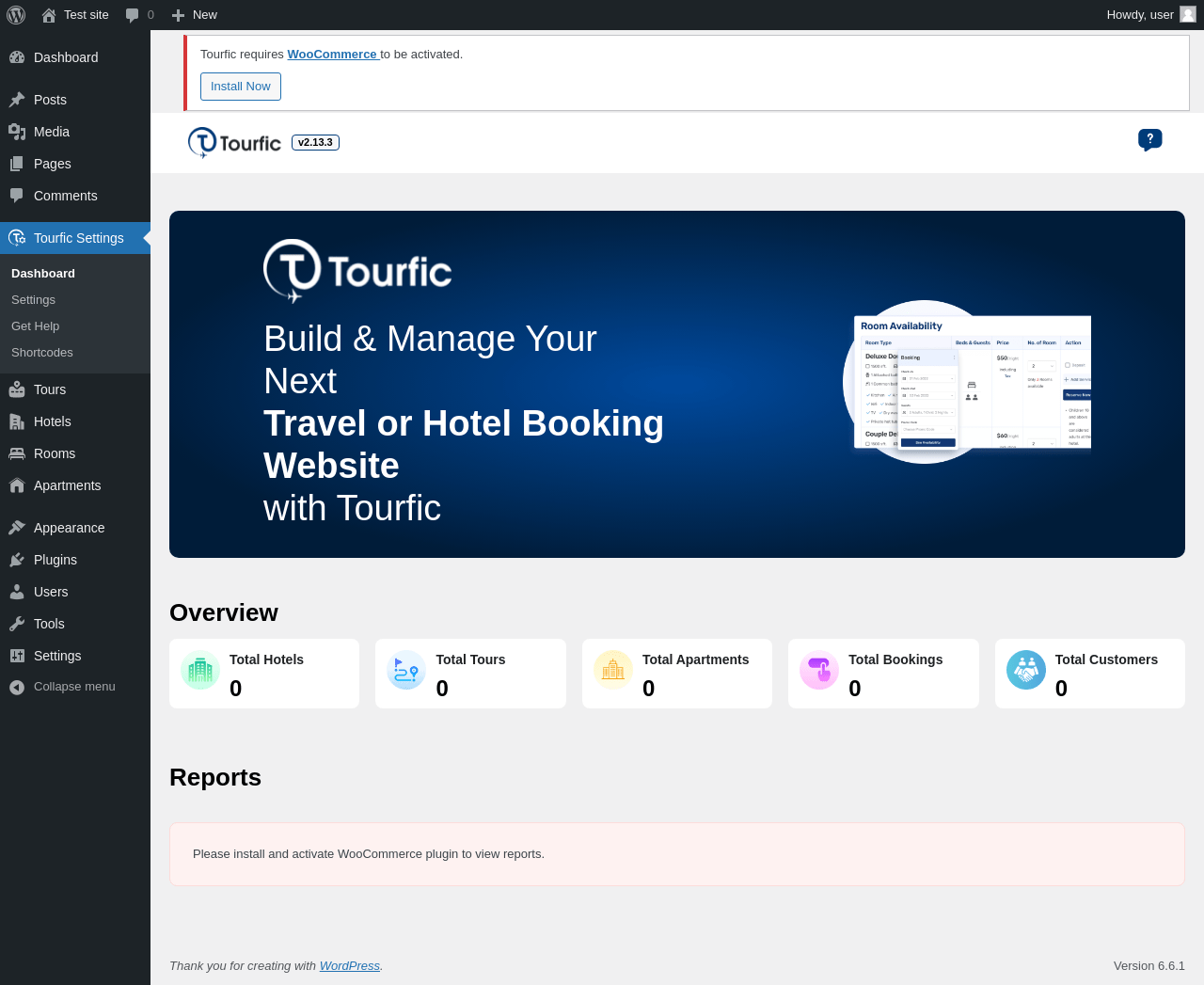Viewport: 1204px width, 985px height.
Task: Open the Media menu
Action: 52,132
